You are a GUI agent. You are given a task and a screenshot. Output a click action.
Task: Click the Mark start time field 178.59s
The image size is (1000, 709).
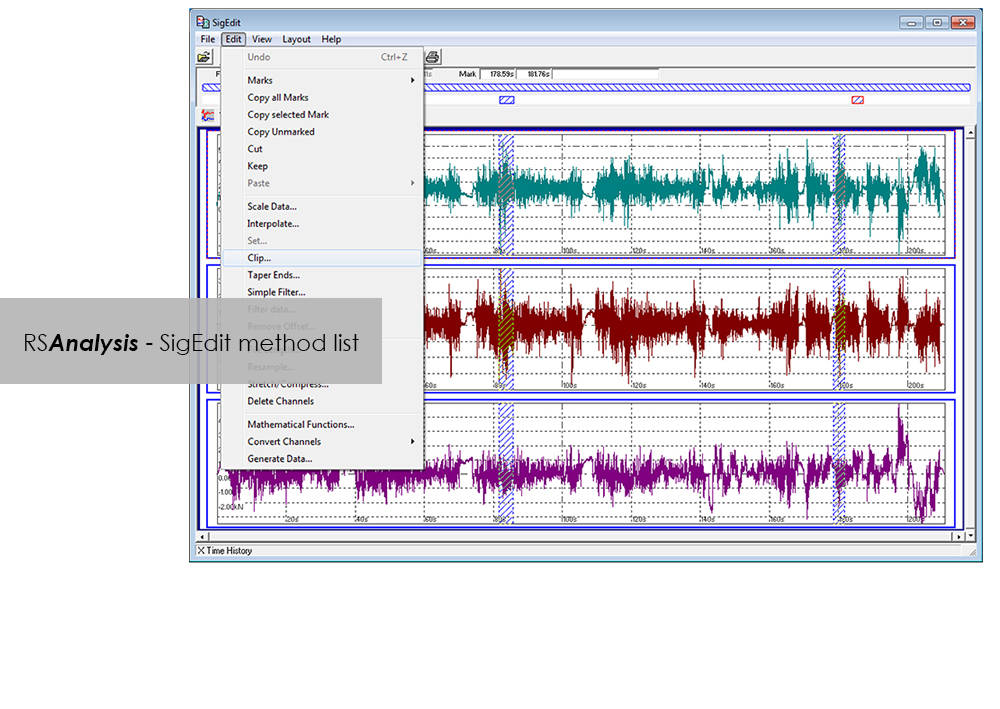(x=497, y=74)
